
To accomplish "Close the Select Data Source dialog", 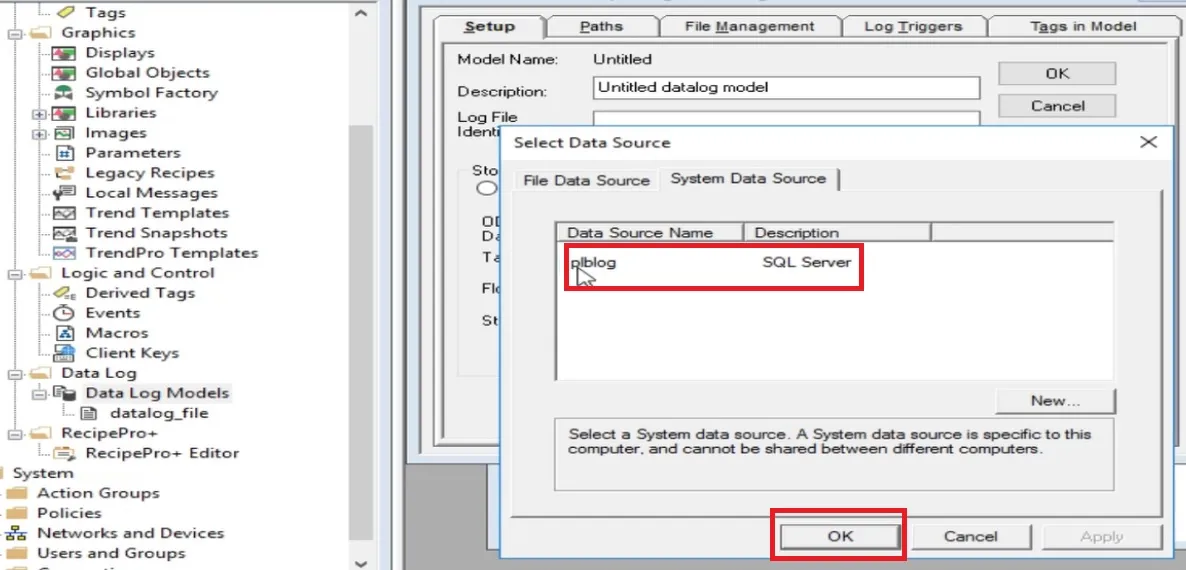I will (x=1148, y=142).
